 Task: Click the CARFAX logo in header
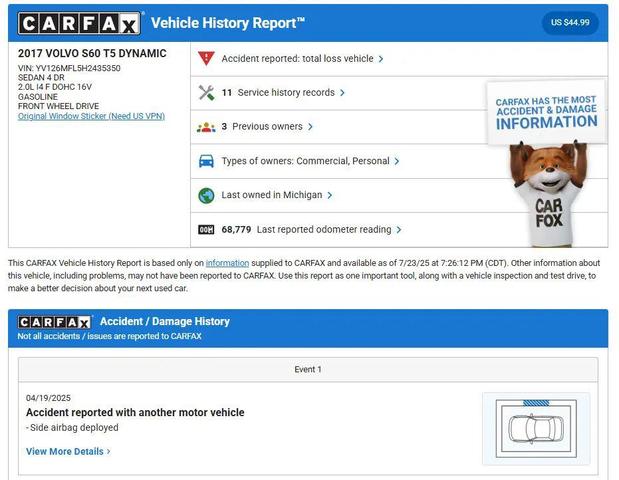[79, 23]
